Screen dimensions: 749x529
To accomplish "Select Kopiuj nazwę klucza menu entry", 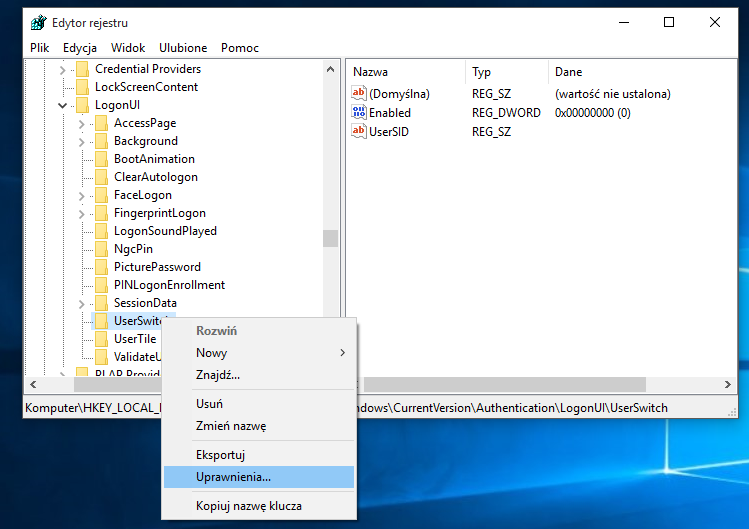I will coord(258,506).
